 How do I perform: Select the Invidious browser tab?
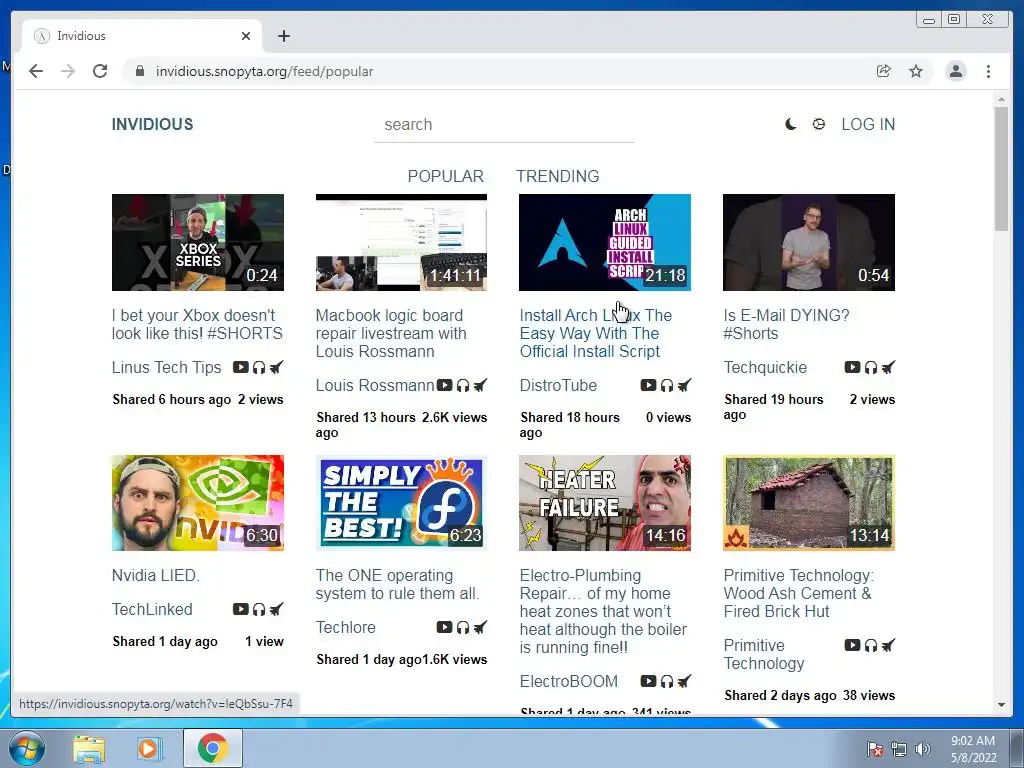click(x=141, y=36)
